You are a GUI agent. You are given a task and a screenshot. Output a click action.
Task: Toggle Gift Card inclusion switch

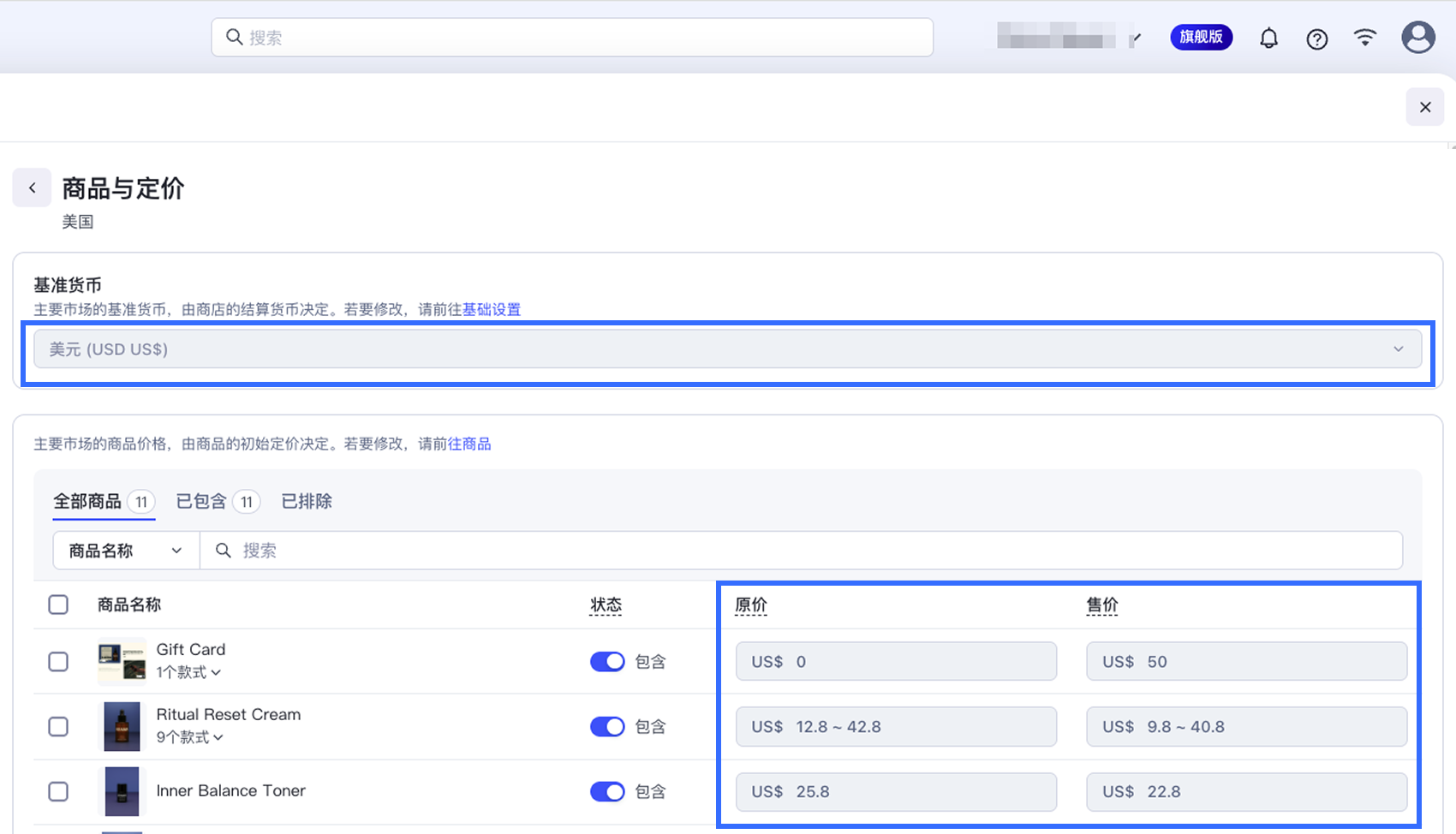[x=607, y=661]
